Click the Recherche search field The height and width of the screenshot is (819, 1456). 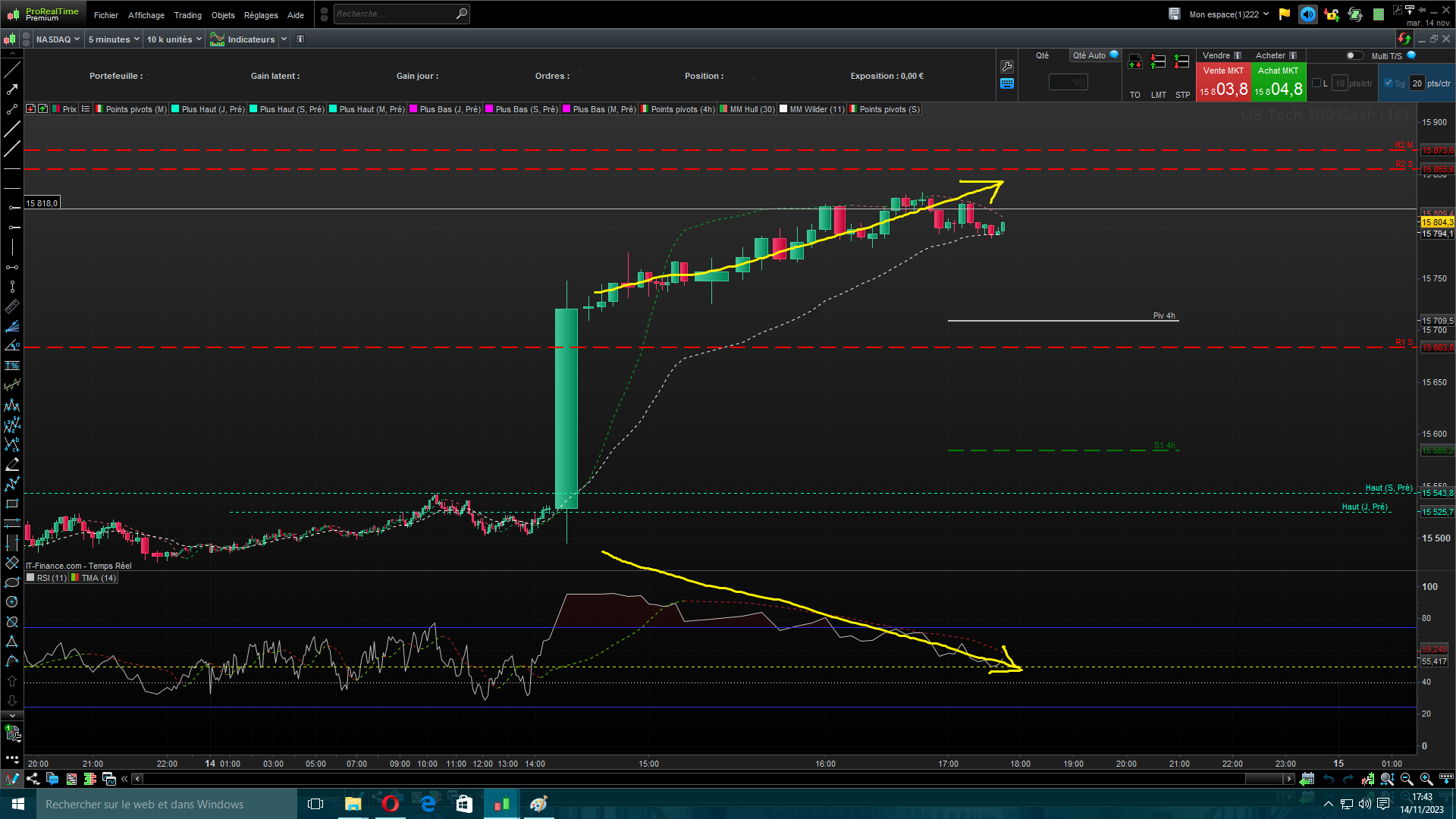tap(394, 14)
